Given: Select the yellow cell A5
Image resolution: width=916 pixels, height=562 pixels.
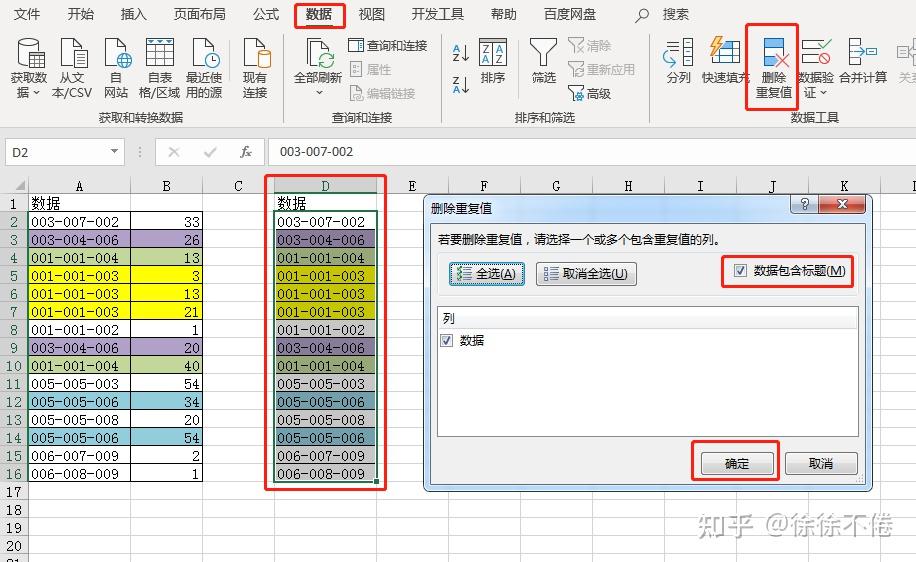Looking at the screenshot, I should click(x=79, y=276).
